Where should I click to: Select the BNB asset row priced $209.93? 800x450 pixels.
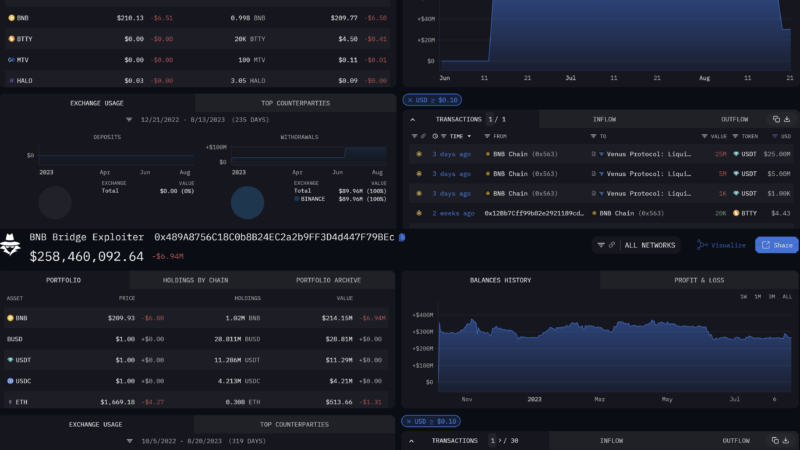coord(196,318)
